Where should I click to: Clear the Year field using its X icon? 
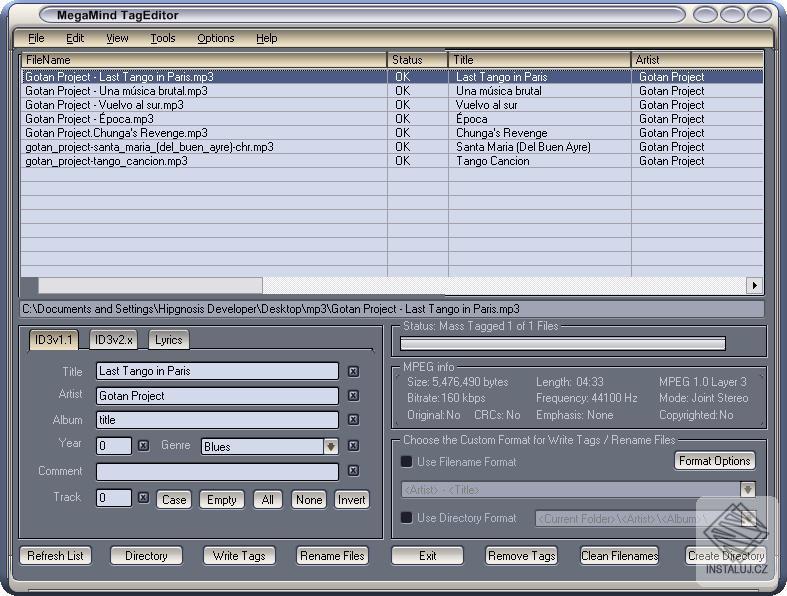tap(143, 446)
